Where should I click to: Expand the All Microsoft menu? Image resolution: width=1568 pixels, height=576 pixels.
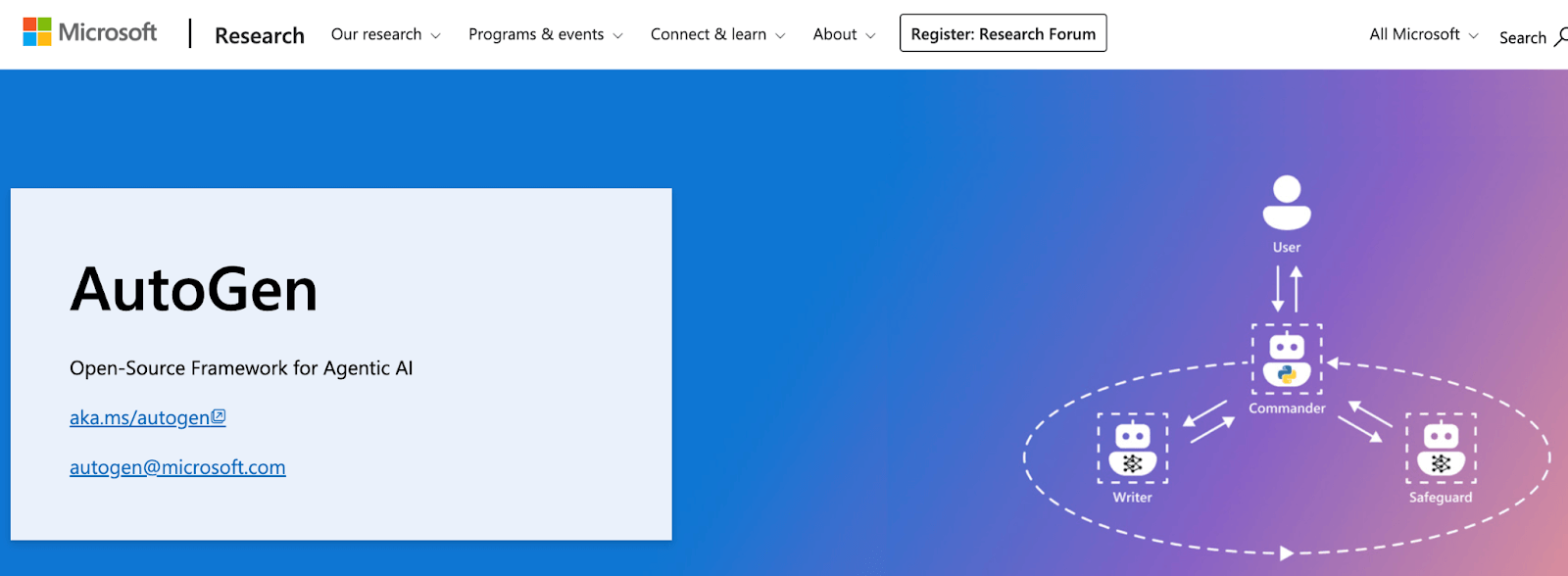tap(1423, 34)
